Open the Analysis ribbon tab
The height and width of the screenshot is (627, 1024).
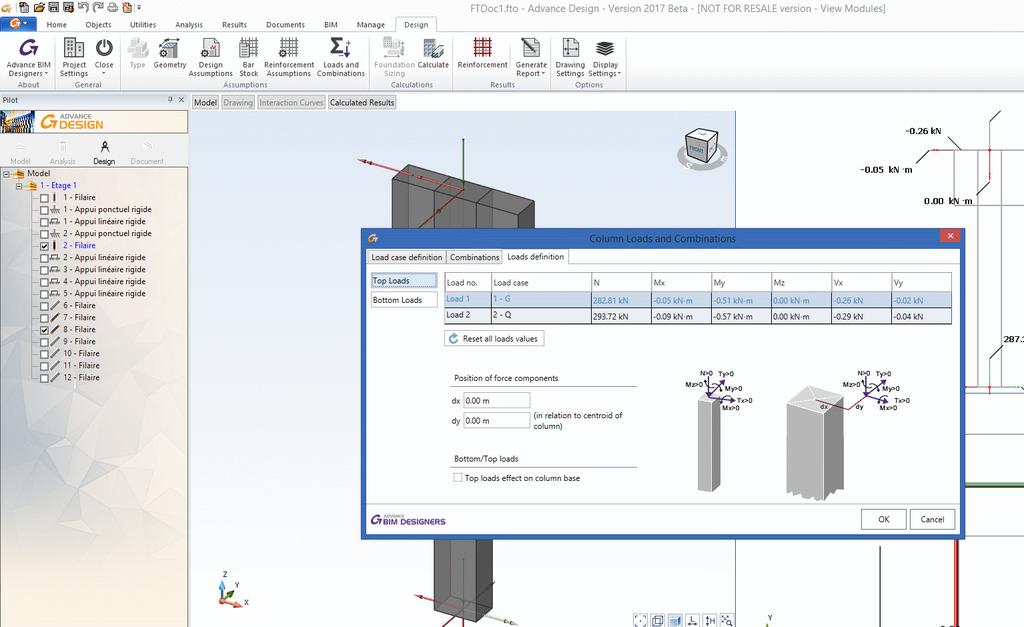[x=189, y=25]
